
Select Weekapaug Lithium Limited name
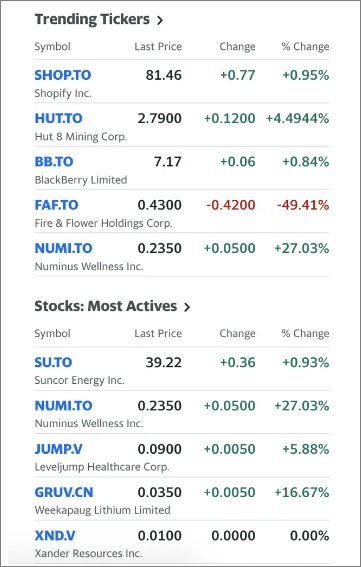(x=102, y=510)
